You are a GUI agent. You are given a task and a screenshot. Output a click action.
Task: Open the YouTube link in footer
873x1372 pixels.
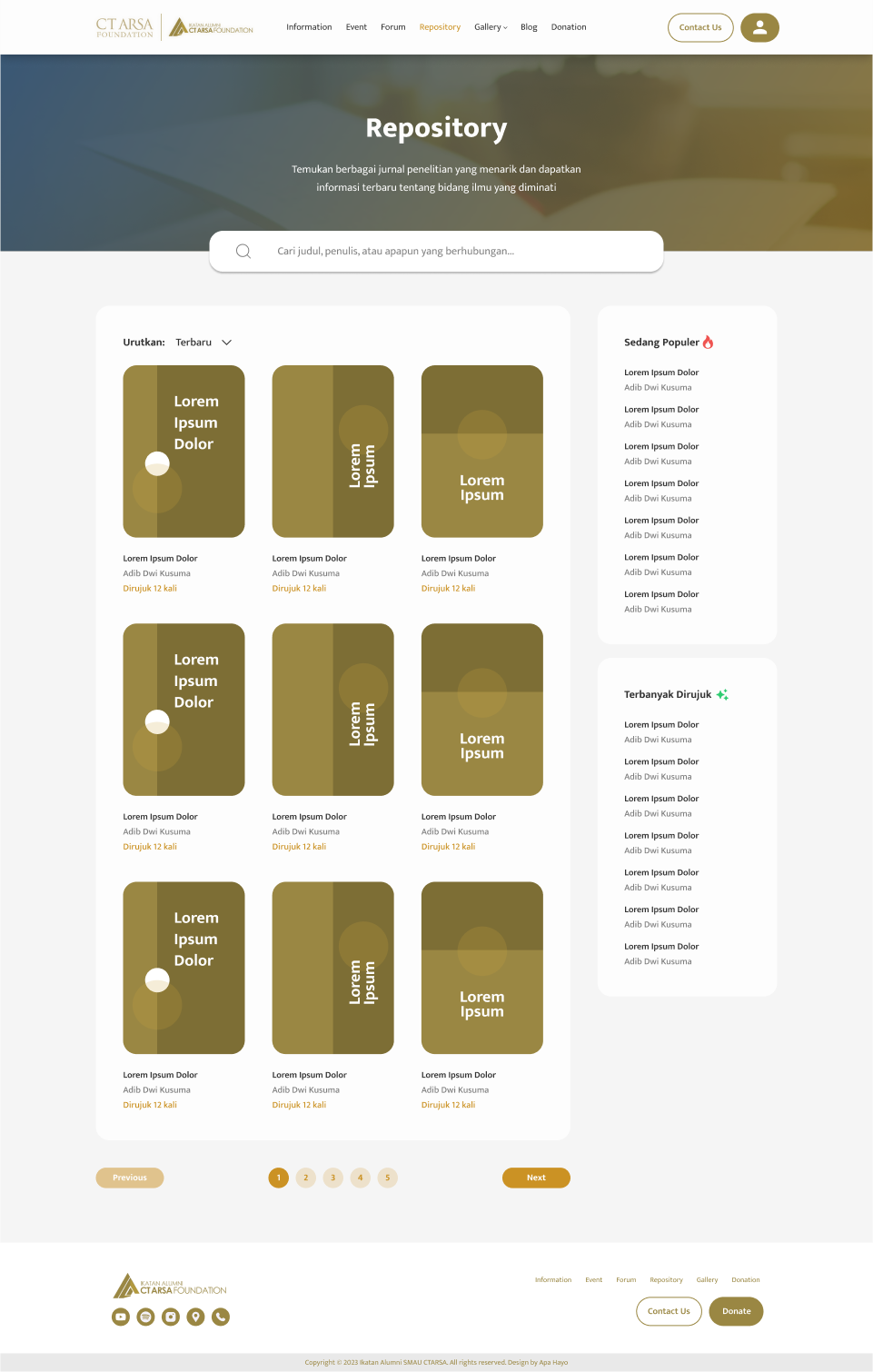point(121,1317)
